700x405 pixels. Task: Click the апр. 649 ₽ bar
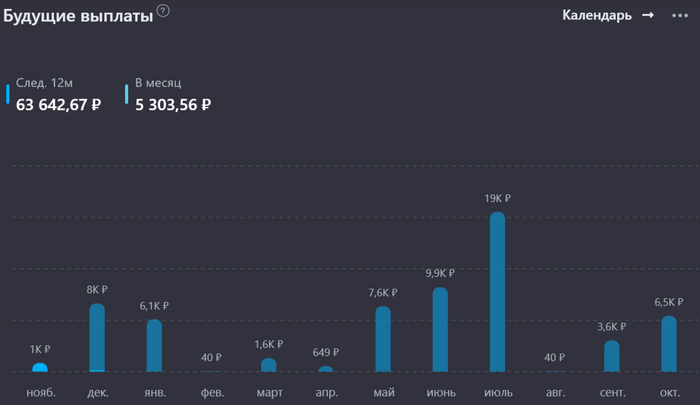(x=325, y=369)
